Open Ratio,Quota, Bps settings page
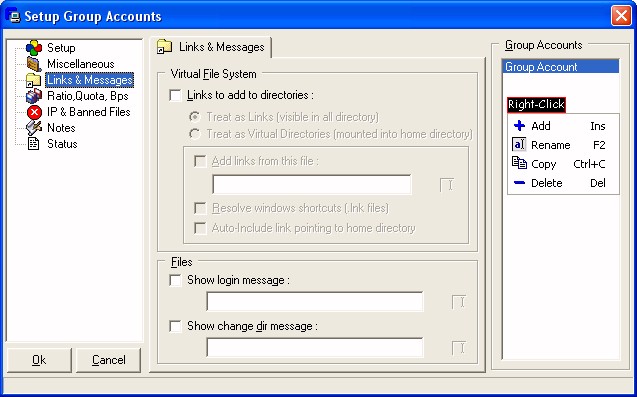This screenshot has width=637, height=397. coord(88,96)
